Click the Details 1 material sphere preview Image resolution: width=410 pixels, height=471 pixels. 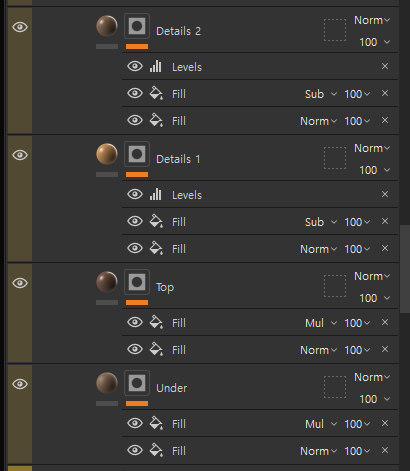(x=107, y=154)
